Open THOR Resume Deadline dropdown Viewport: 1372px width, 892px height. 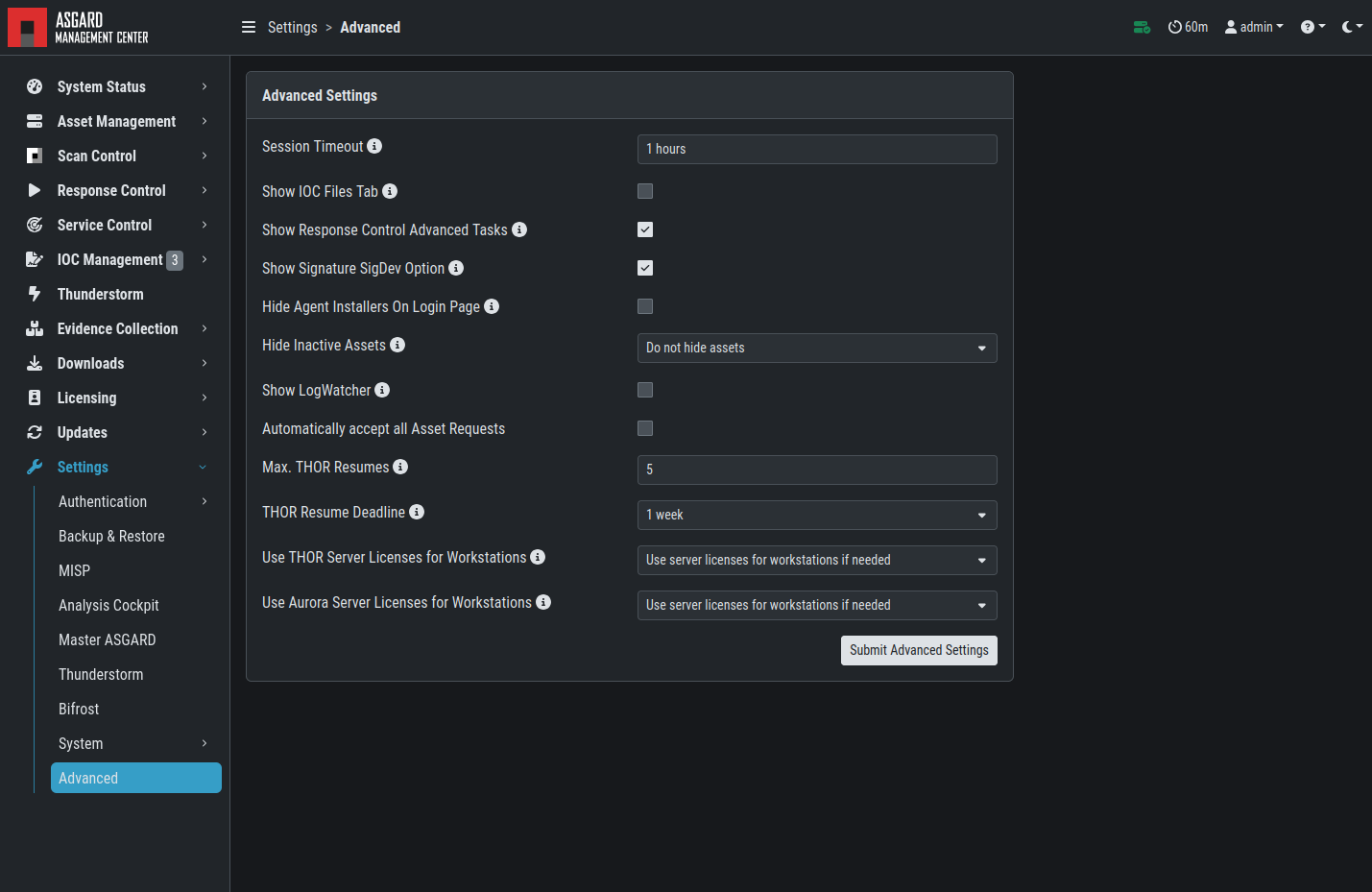click(x=817, y=515)
